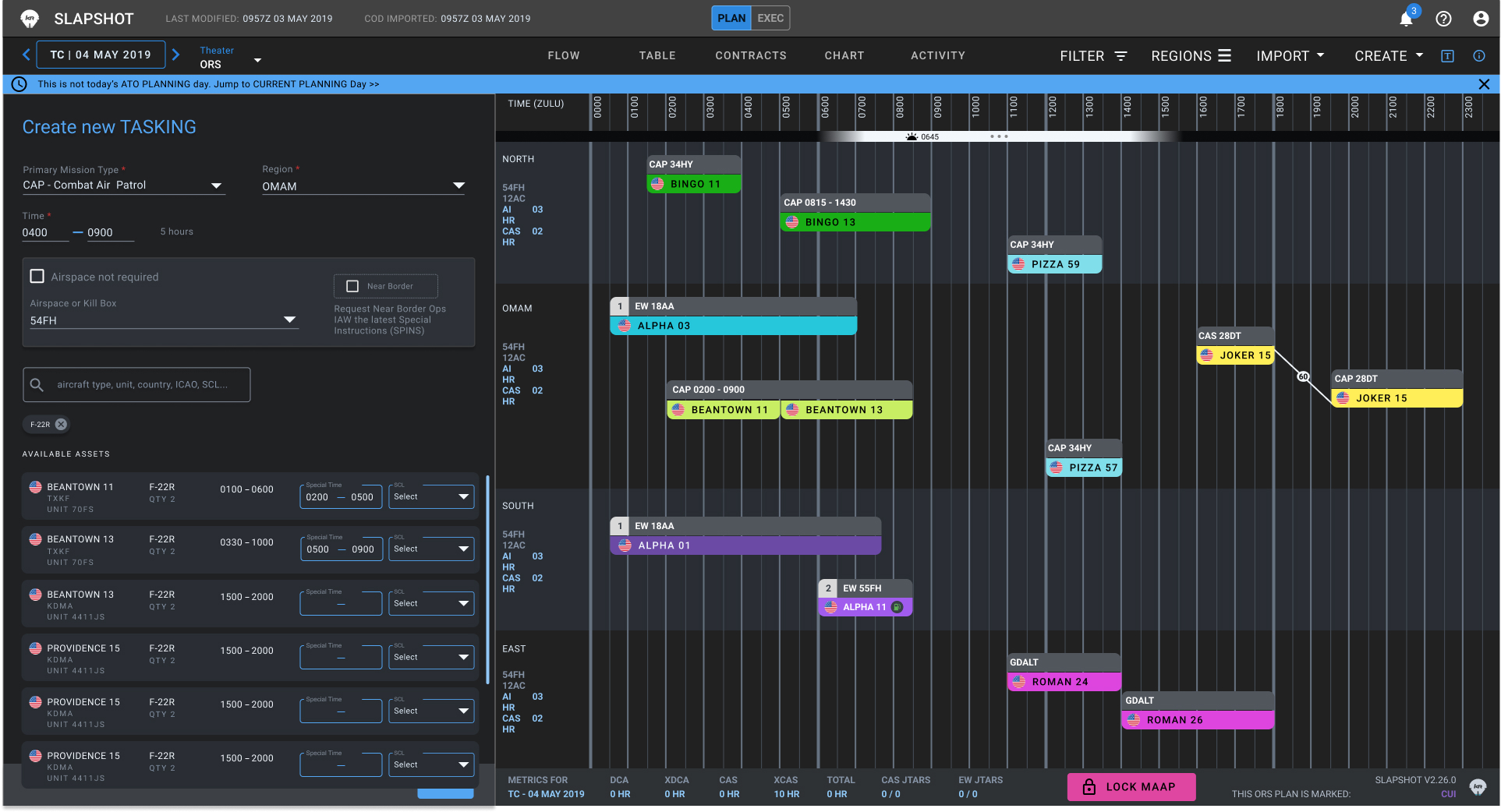Open the help question mark icon
This screenshot has height=812, width=1501.
[x=1443, y=19]
